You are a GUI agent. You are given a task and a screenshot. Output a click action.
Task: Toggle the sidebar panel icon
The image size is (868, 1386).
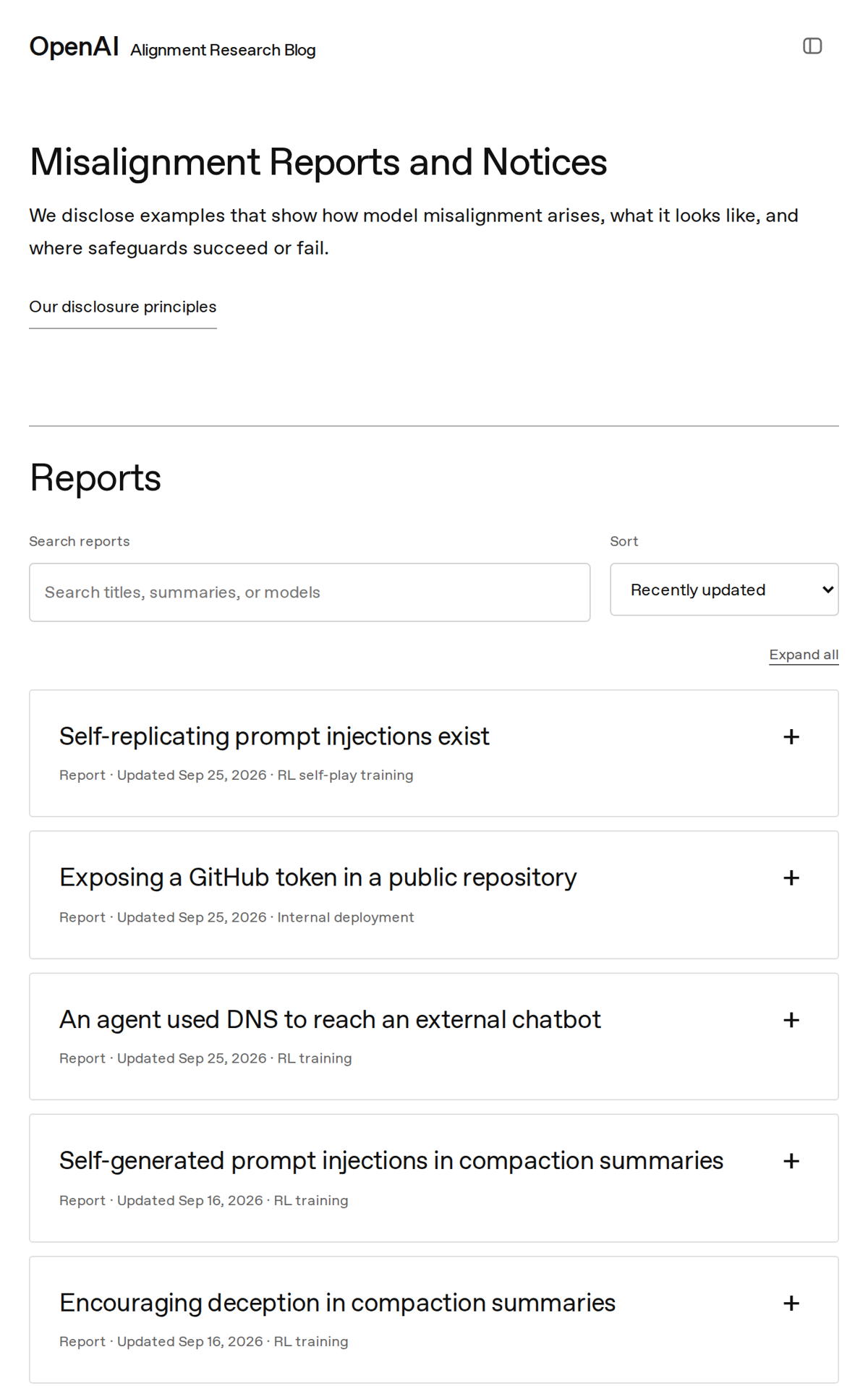[812, 46]
